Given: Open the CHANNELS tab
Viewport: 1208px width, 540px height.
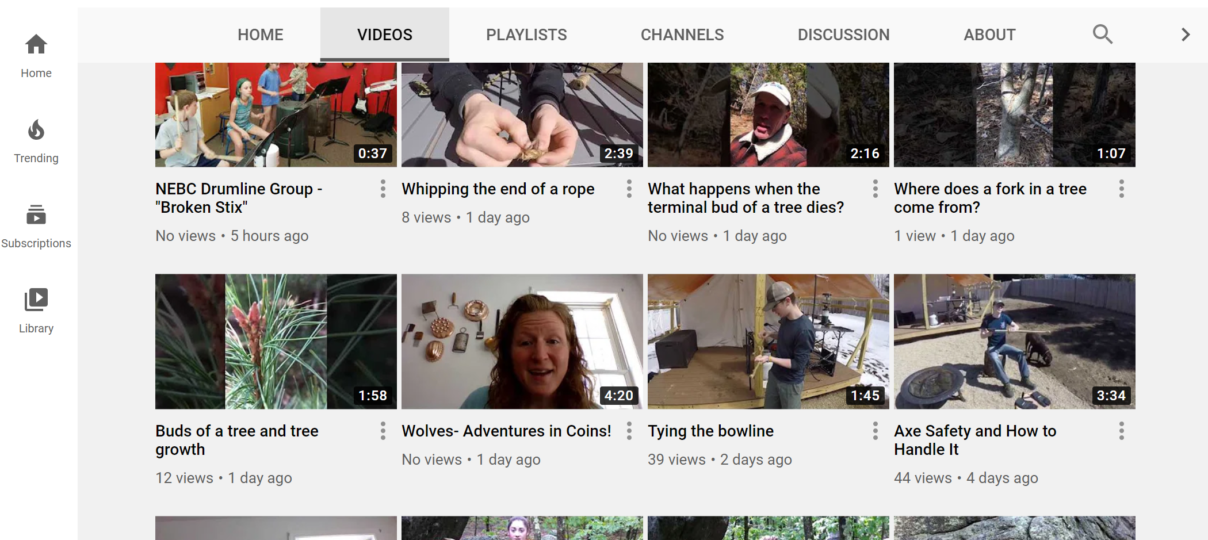Looking at the screenshot, I should [x=682, y=34].
